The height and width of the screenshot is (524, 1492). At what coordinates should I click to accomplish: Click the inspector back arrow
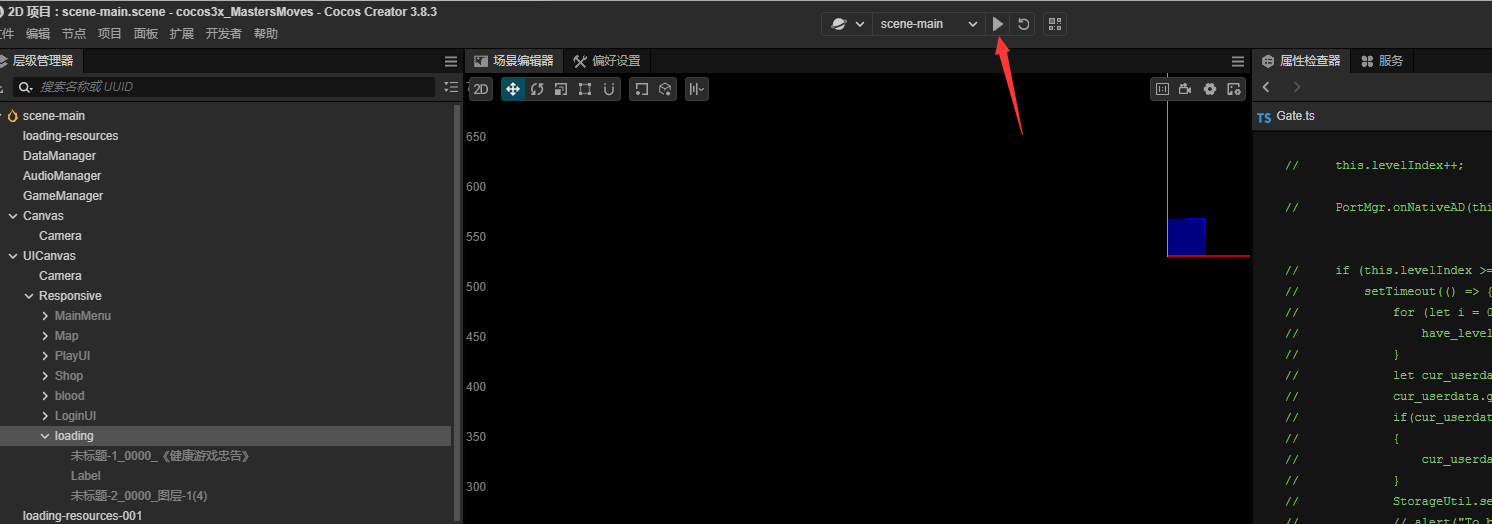[1266, 88]
